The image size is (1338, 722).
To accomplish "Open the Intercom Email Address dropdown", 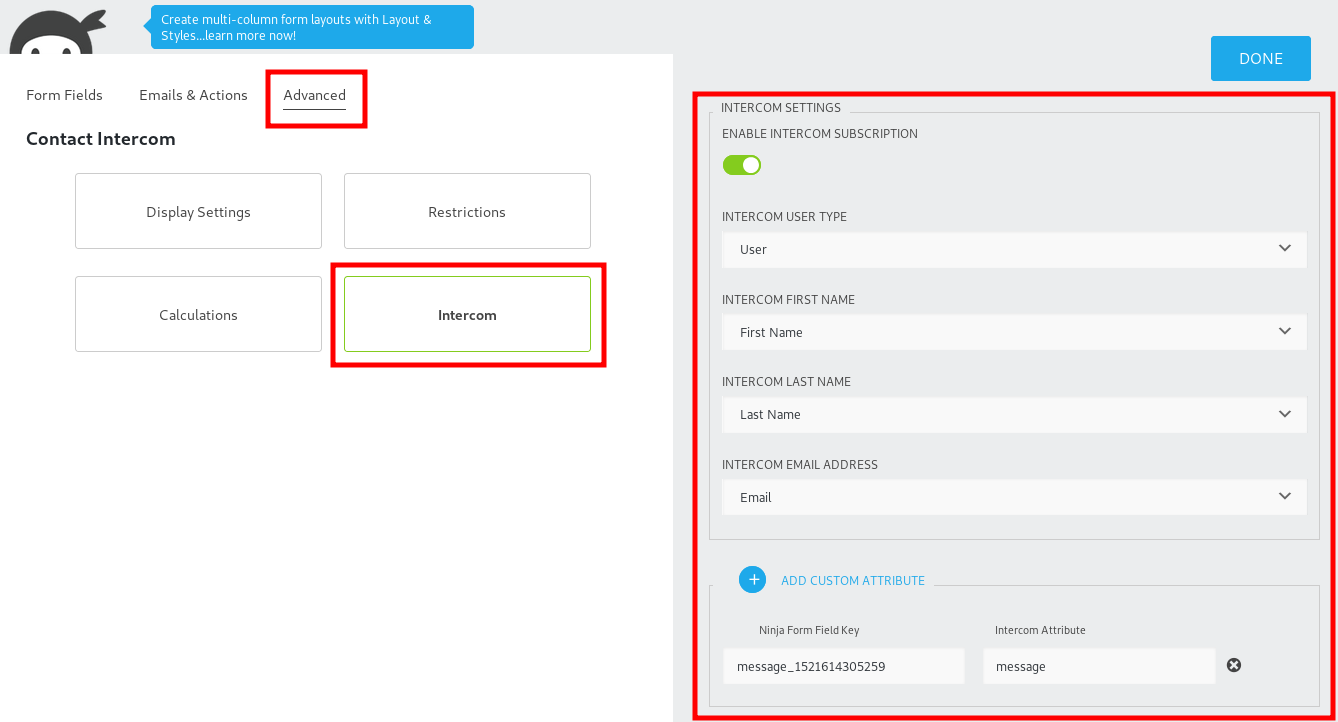I will (1014, 497).
